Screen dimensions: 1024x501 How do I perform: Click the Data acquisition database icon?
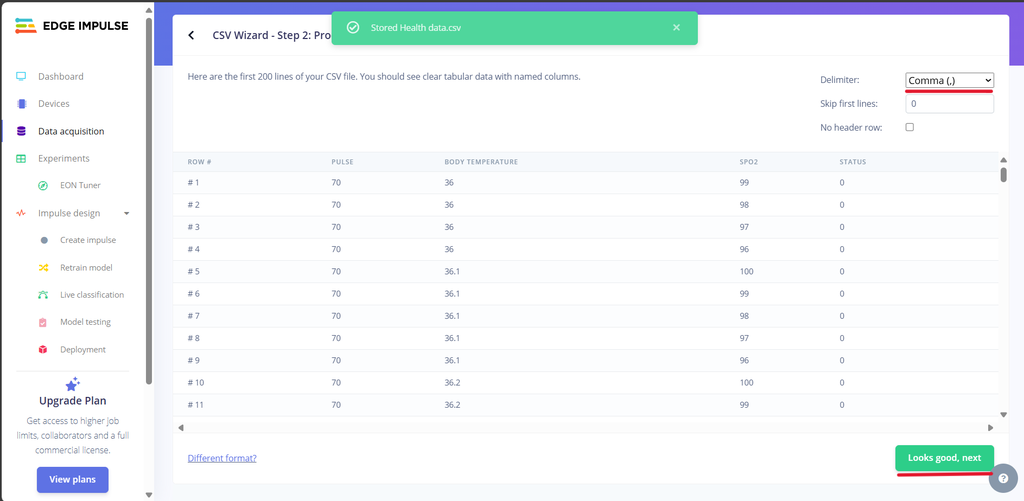coord(21,131)
